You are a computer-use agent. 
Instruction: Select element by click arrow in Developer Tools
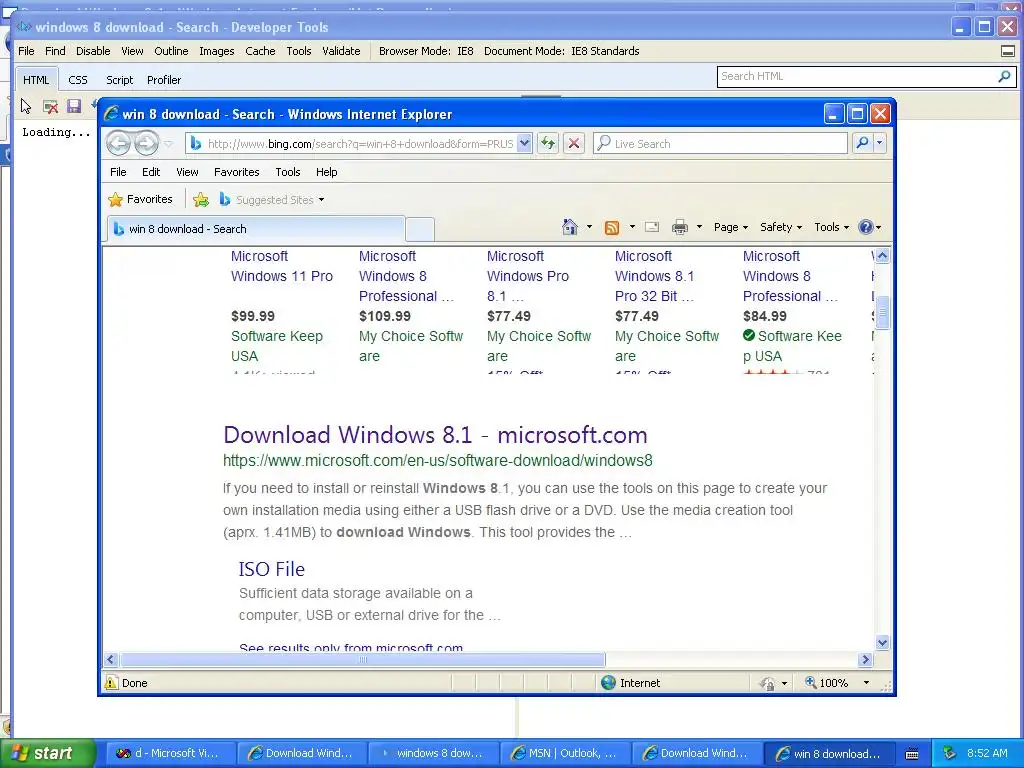(26, 106)
